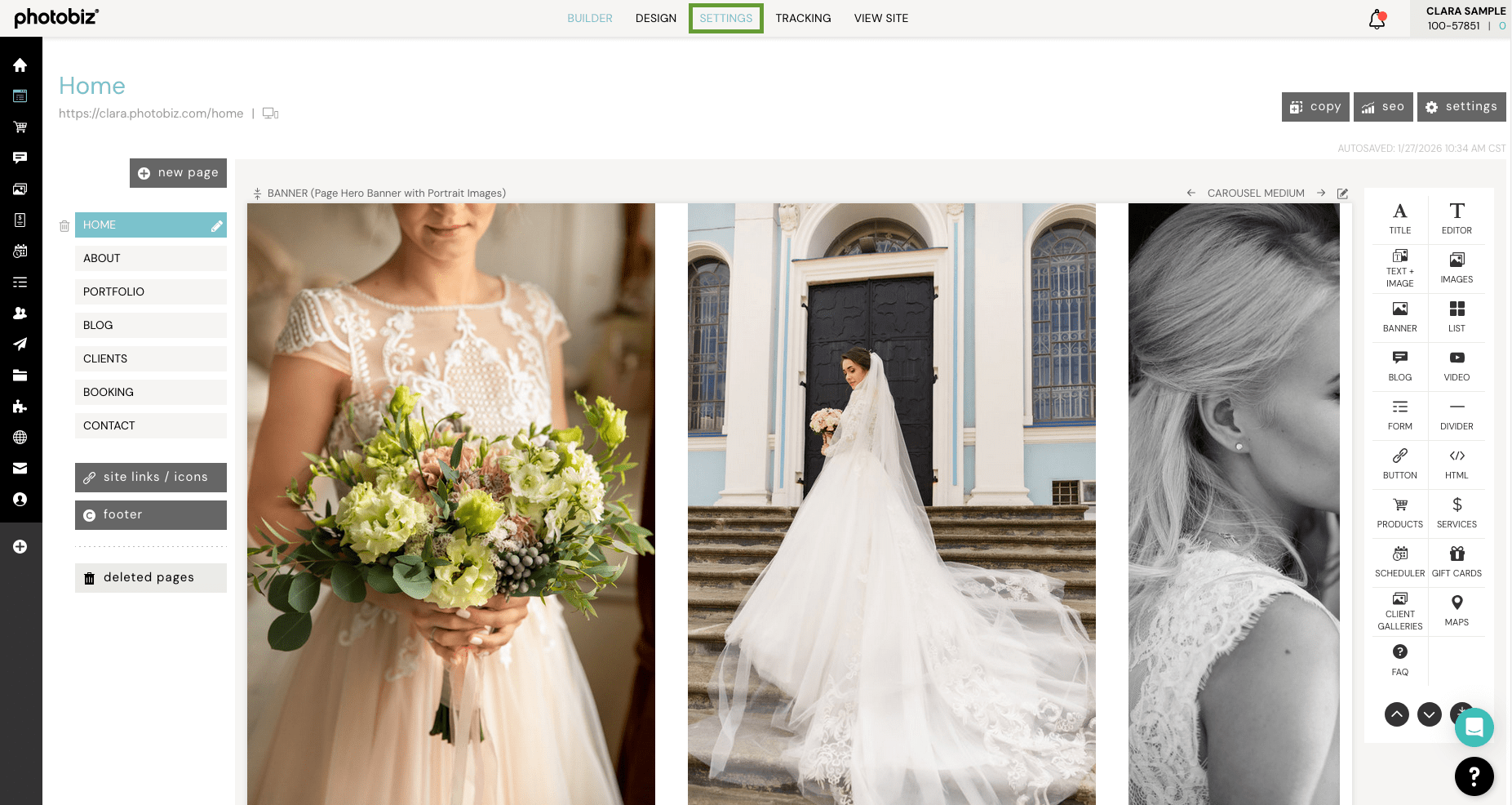Insert a Scheduler block

(1400, 562)
